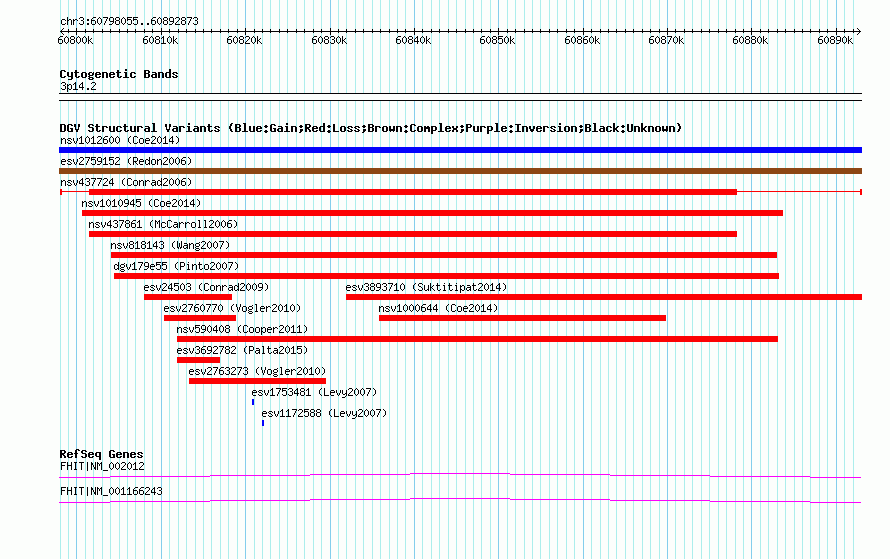
Task: Click the nsv437861 (McCarroll2006) label
Action: point(163,224)
